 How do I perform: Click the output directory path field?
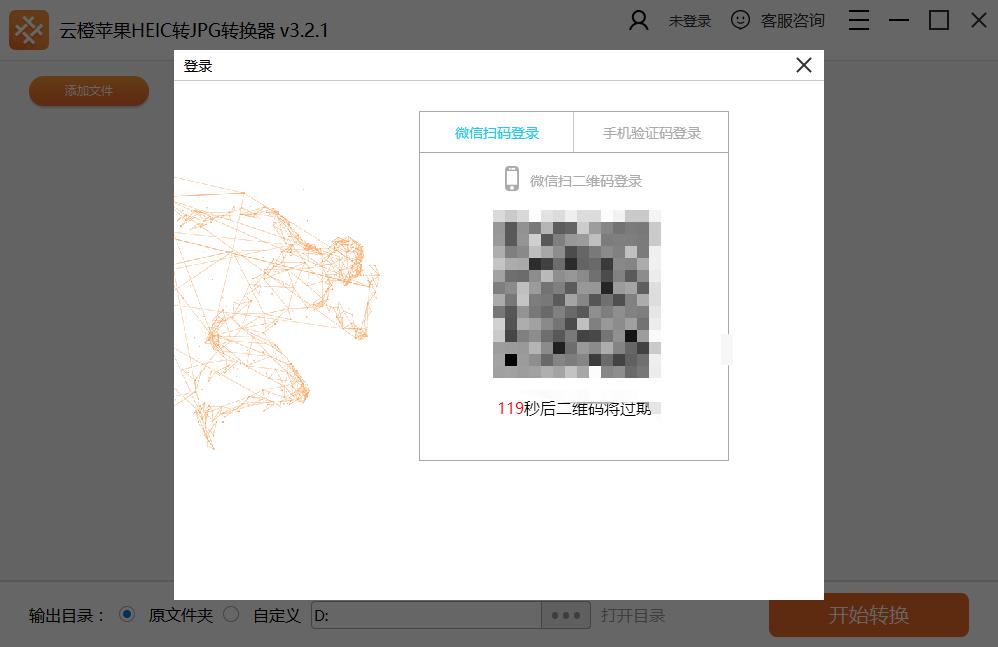point(426,615)
